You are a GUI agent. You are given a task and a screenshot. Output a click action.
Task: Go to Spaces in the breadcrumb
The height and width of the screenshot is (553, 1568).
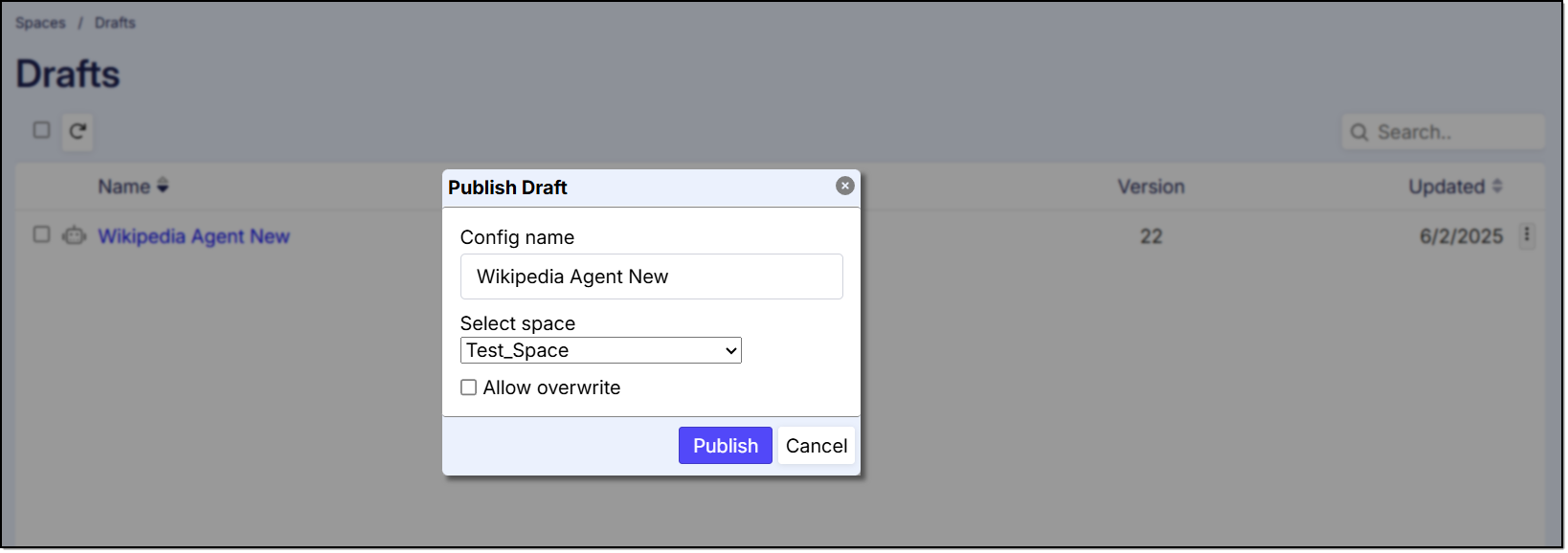tap(40, 23)
